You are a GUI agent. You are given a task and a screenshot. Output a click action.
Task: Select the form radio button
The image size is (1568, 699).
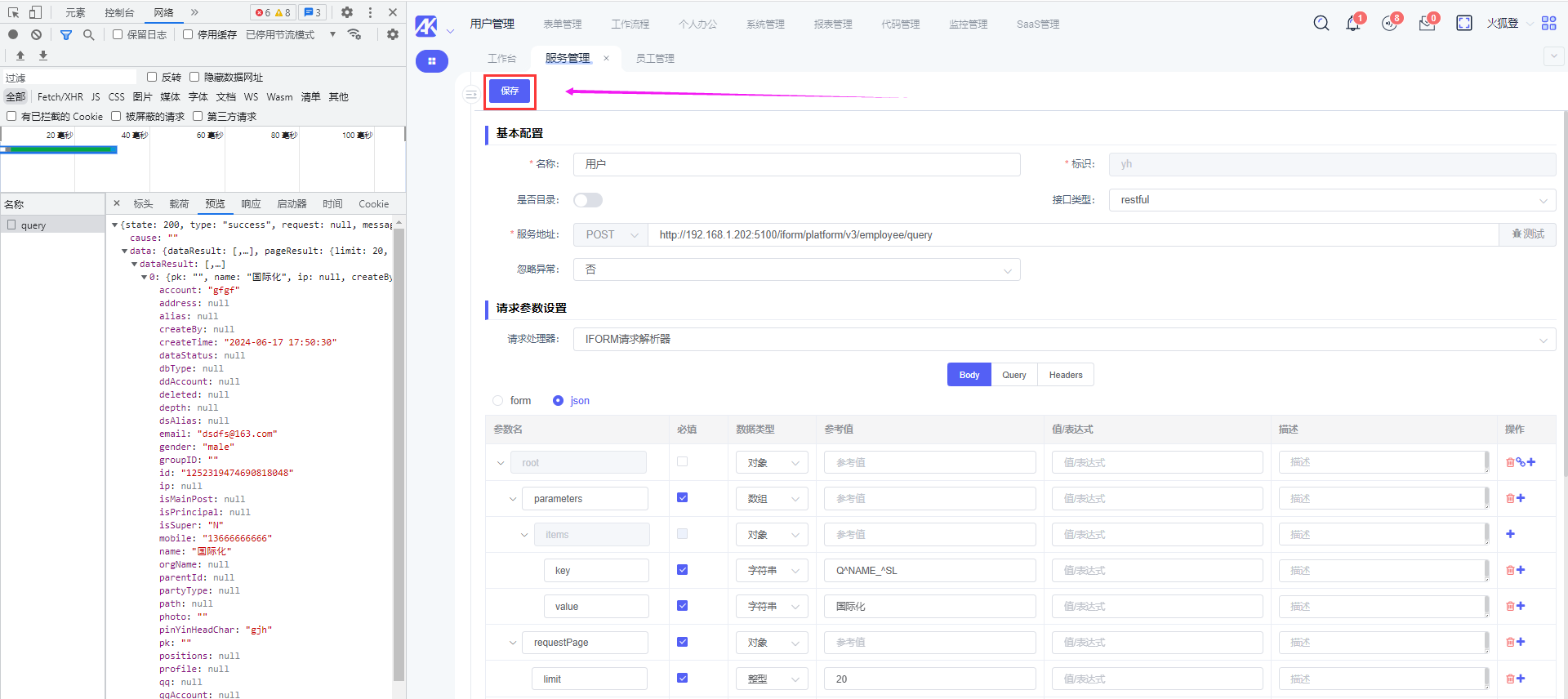point(498,401)
